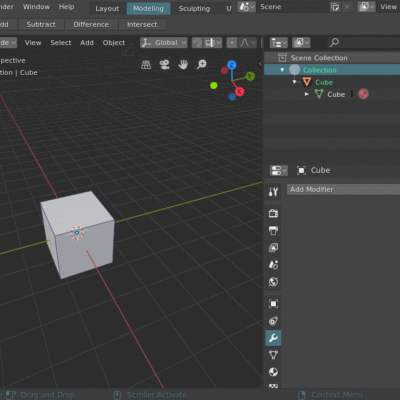This screenshot has width=400, height=400.
Task: Open the Object properties tab
Action: click(273, 304)
